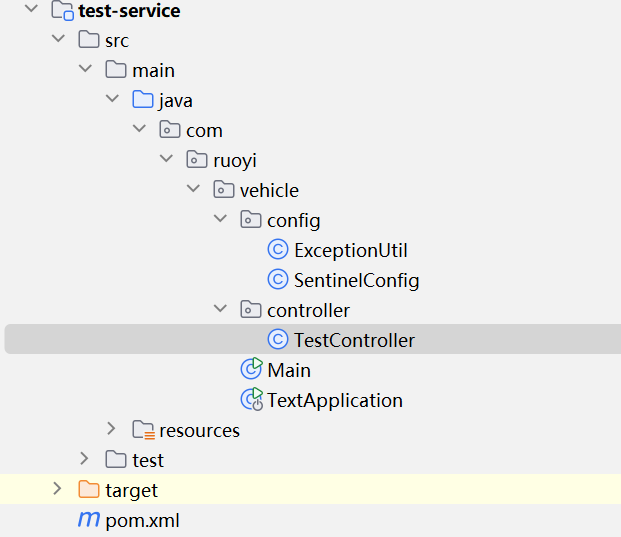This screenshot has height=537, width=621.
Task: Expand the test folder
Action: [x=85, y=460]
